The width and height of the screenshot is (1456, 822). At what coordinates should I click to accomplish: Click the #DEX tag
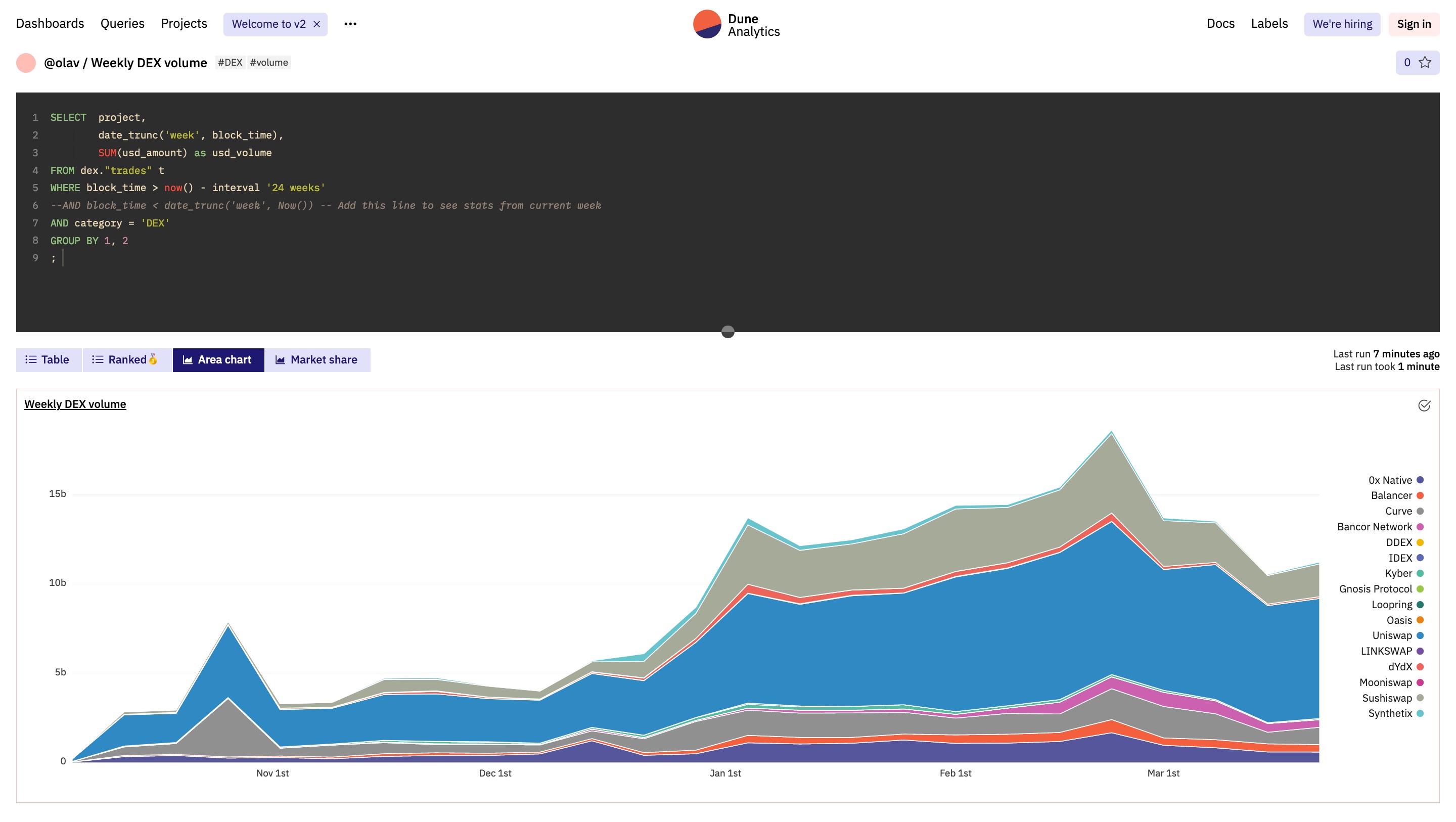point(230,62)
